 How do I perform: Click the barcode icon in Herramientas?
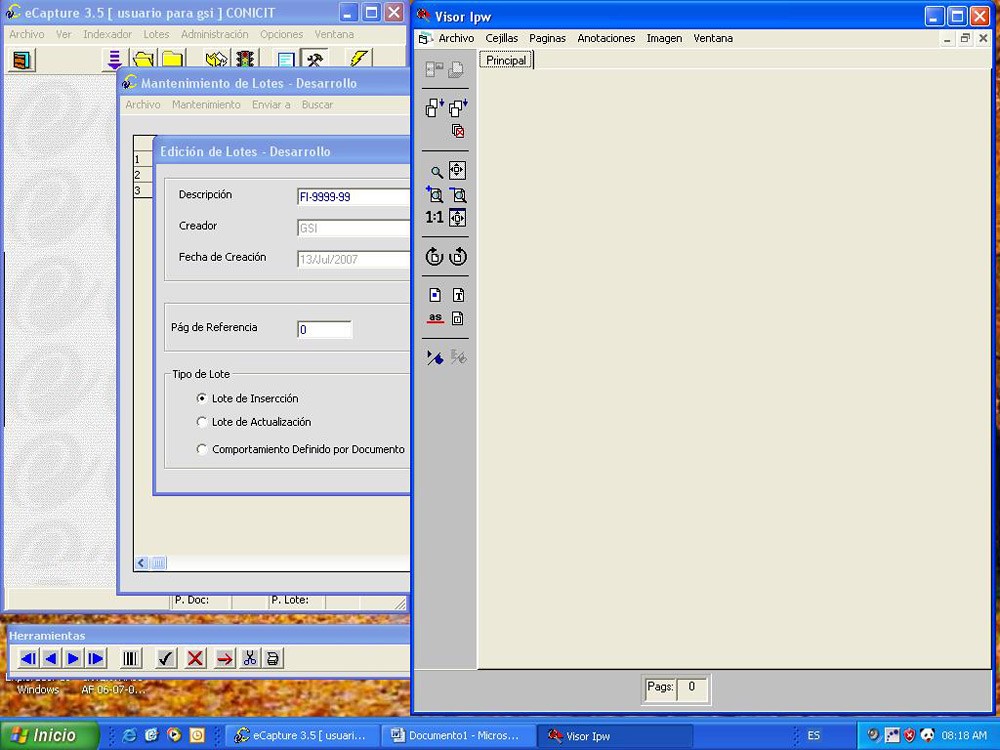click(131, 658)
